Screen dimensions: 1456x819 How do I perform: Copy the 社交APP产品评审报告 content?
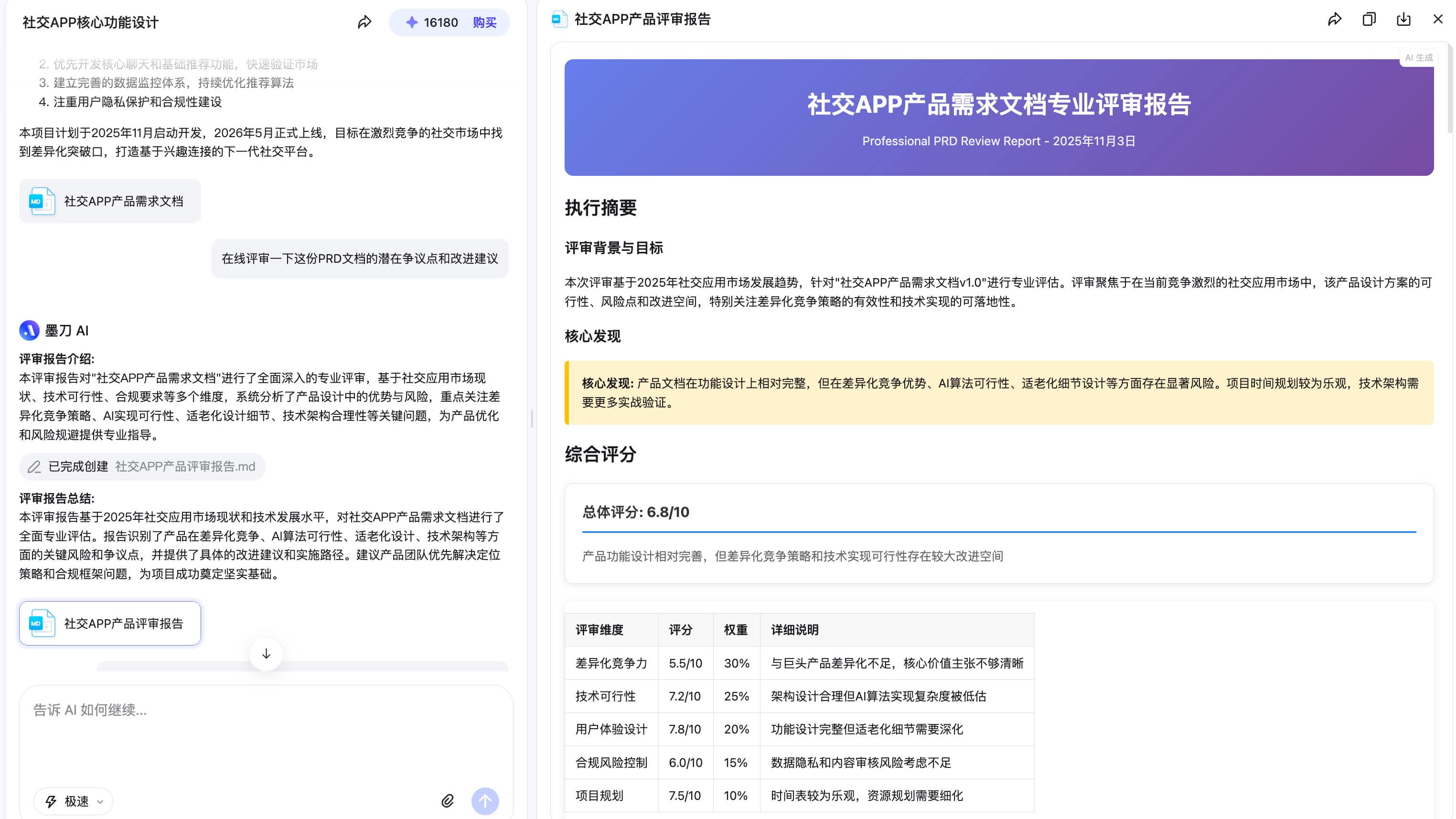pyautogui.click(x=1370, y=19)
